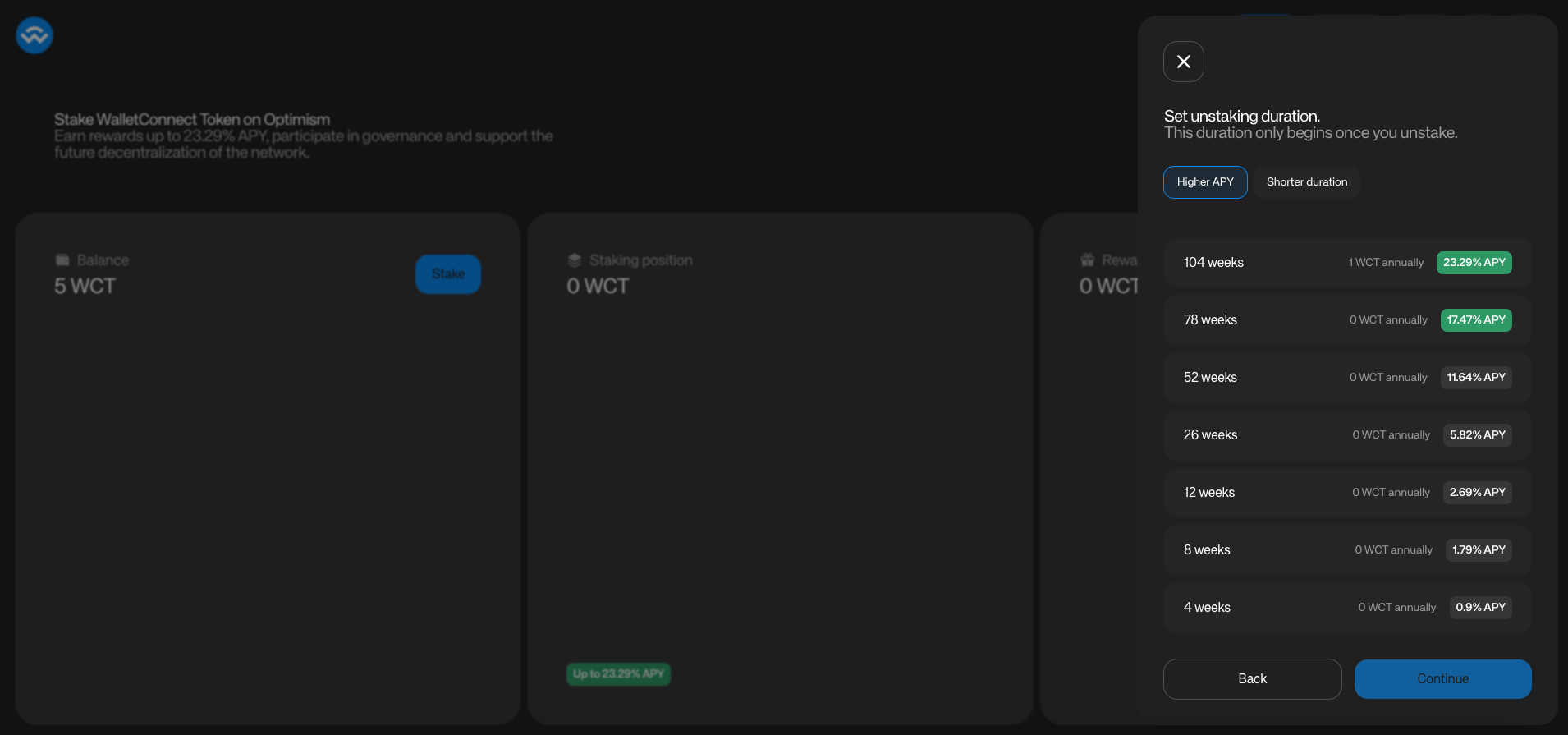Image resolution: width=1568 pixels, height=735 pixels.
Task: Choose the 52 weeks option
Action: [1347, 378]
